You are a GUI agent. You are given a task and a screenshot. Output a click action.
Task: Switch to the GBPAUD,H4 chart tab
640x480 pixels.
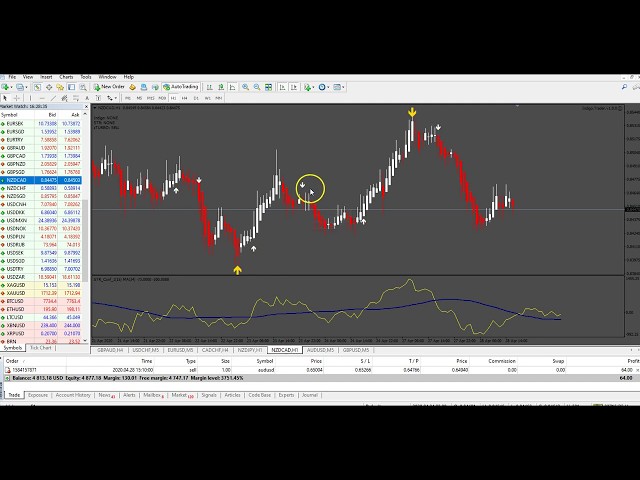(x=107, y=351)
